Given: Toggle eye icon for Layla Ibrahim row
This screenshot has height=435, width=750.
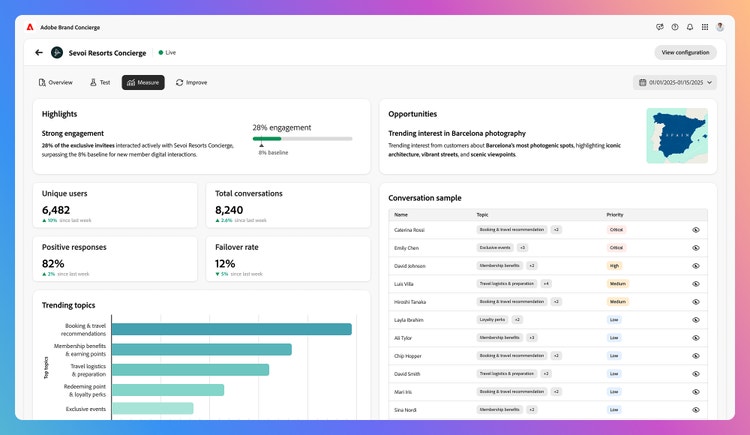Looking at the screenshot, I should [x=696, y=320].
